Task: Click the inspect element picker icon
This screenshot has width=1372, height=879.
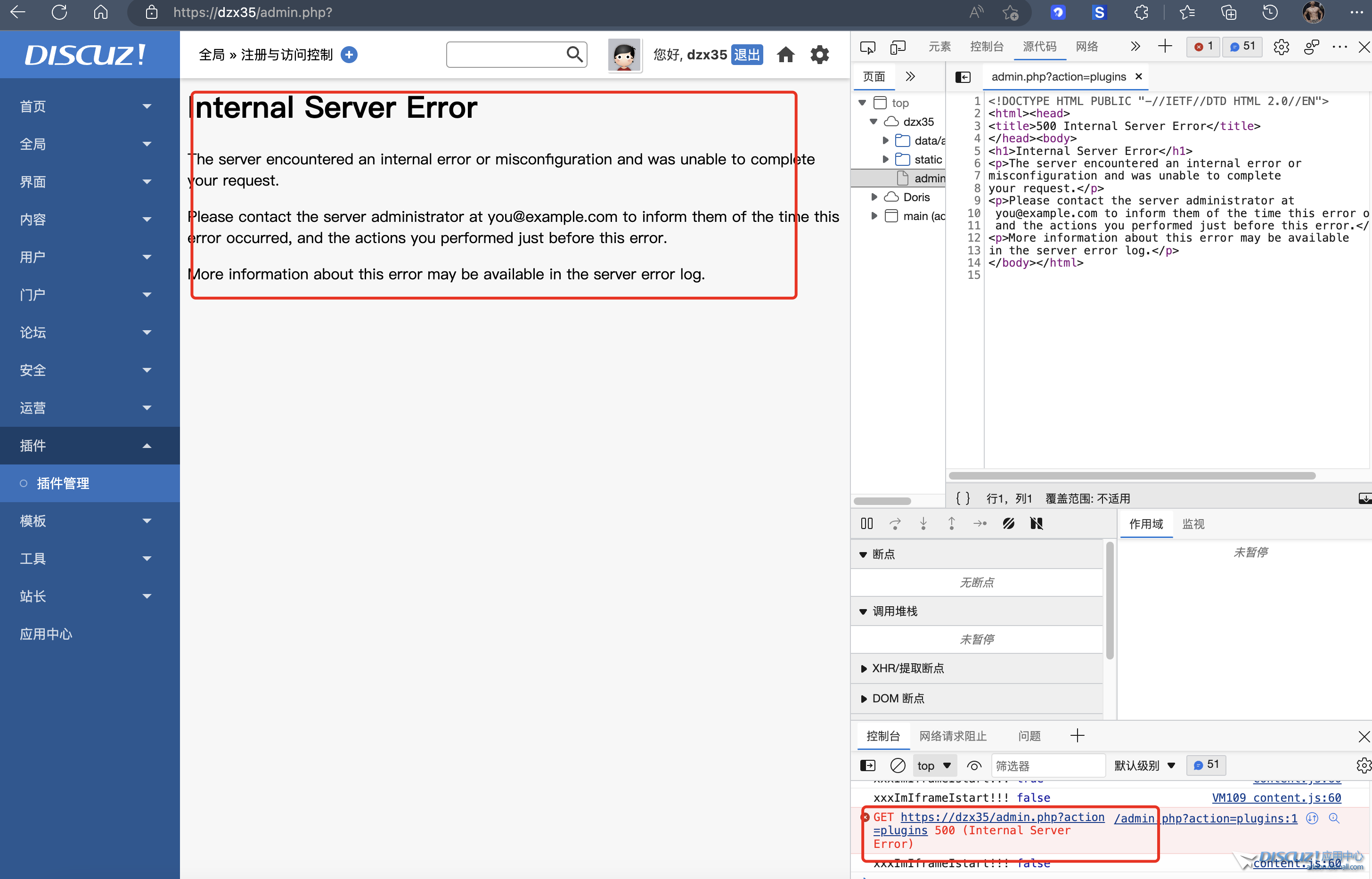Action: point(867,48)
